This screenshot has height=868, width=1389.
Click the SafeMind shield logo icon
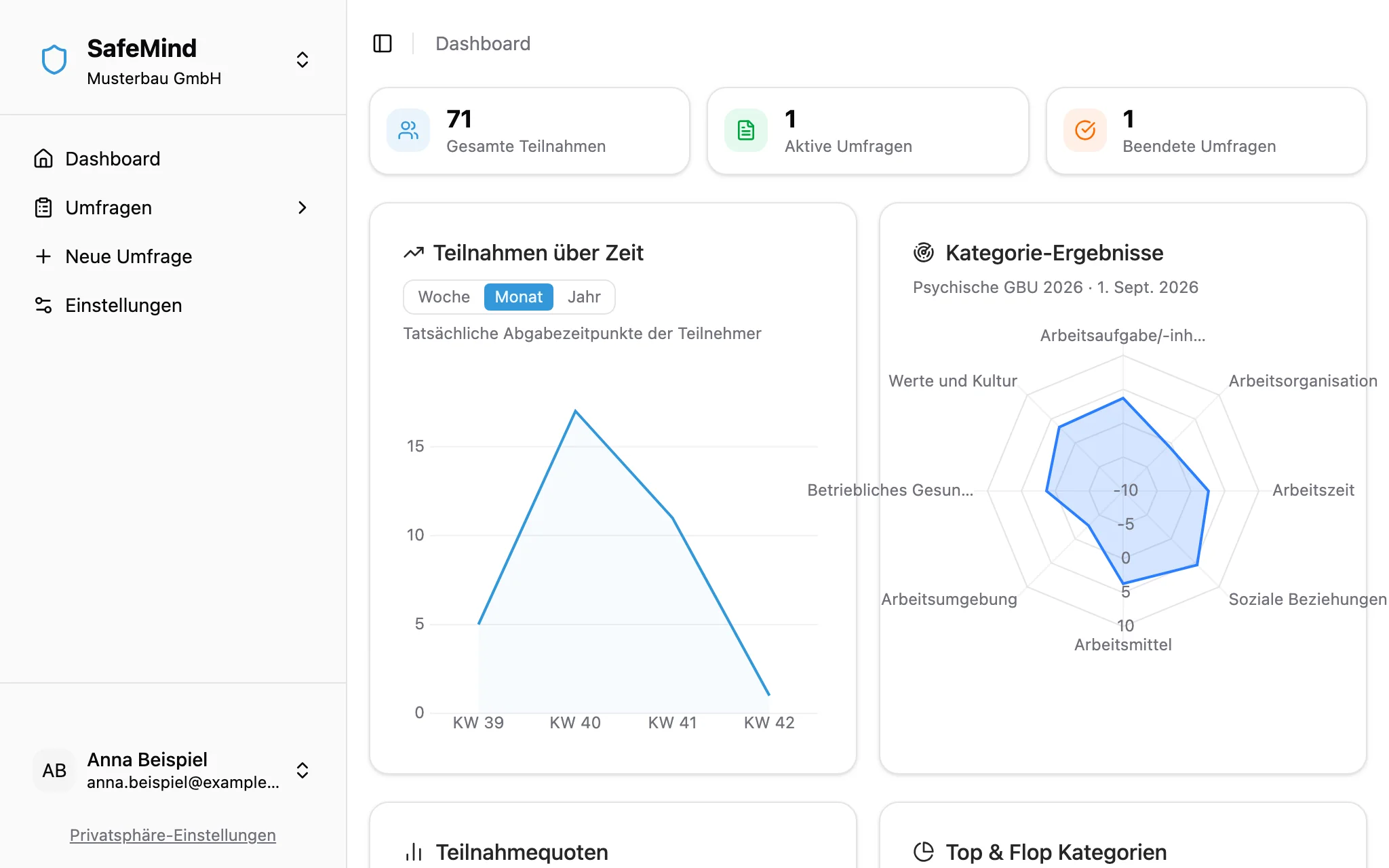point(54,60)
